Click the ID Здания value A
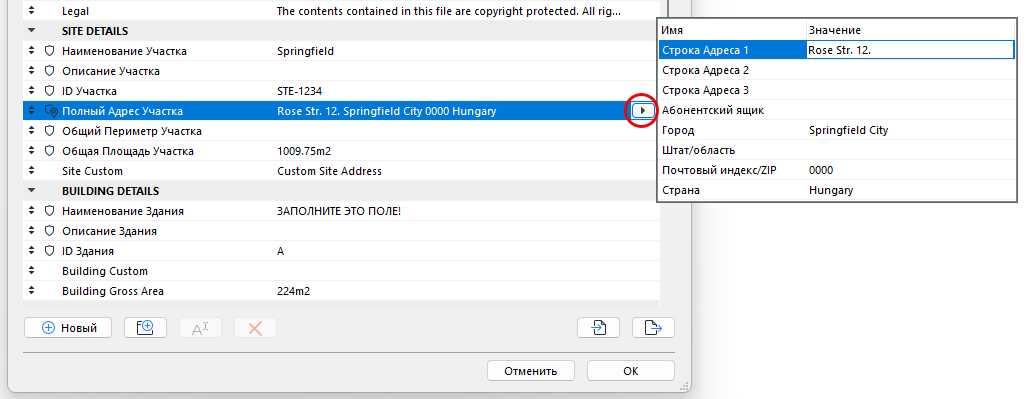This screenshot has height=399, width=1029. coord(281,251)
